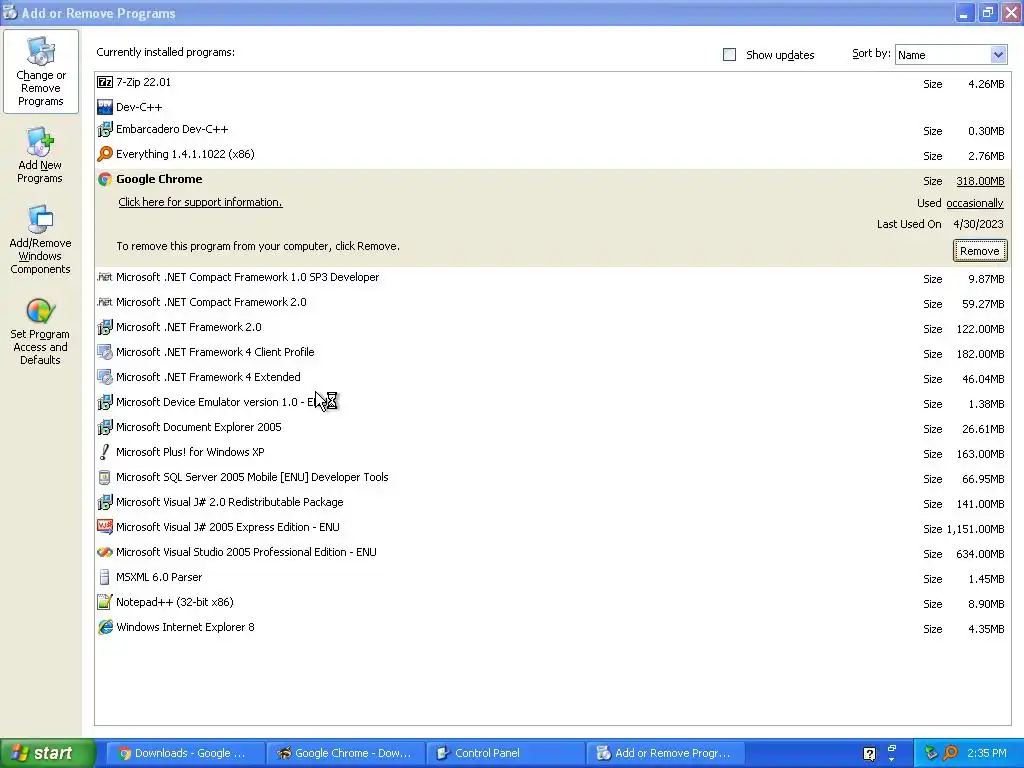Open Change or Remove Programs panel
The image size is (1024, 768).
pos(40,72)
